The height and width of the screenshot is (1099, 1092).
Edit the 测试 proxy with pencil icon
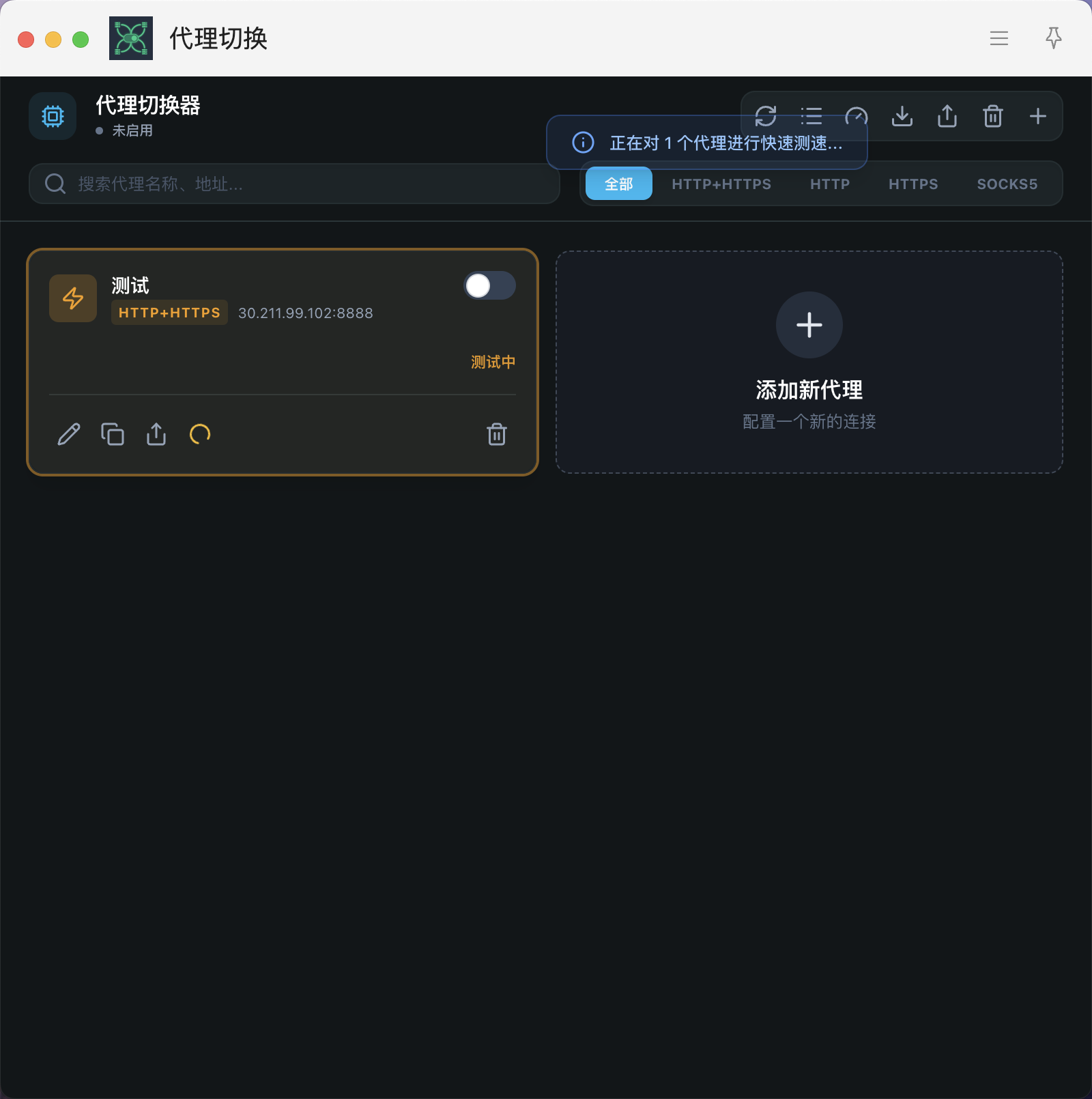[69, 434]
